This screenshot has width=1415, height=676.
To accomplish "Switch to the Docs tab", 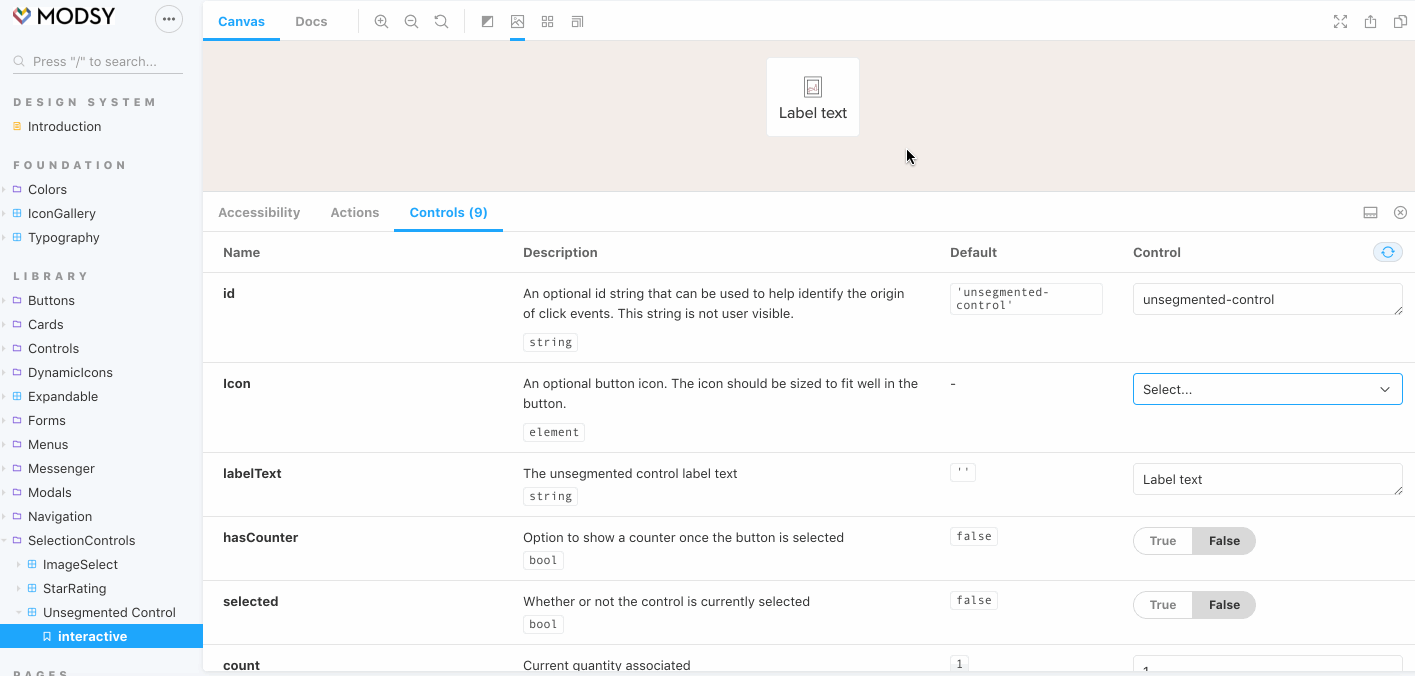I will coord(311,21).
